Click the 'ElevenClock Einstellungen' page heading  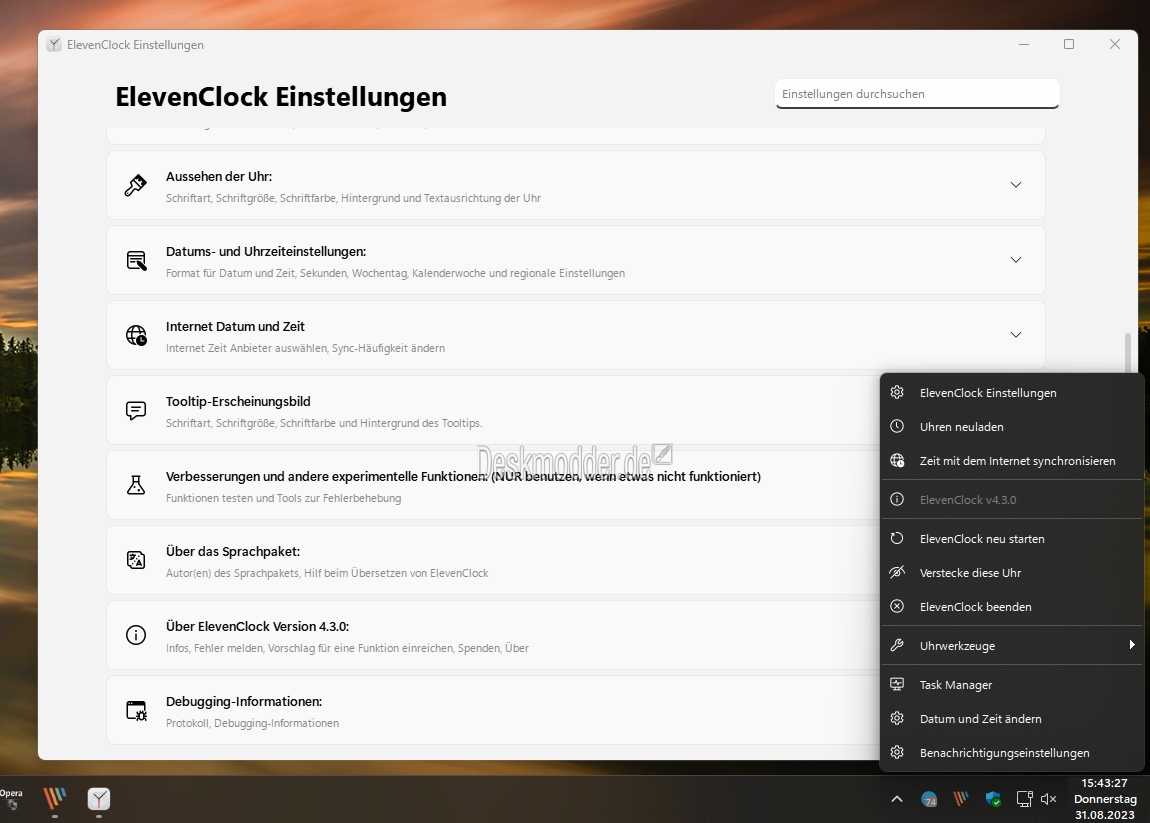pyautogui.click(x=281, y=97)
